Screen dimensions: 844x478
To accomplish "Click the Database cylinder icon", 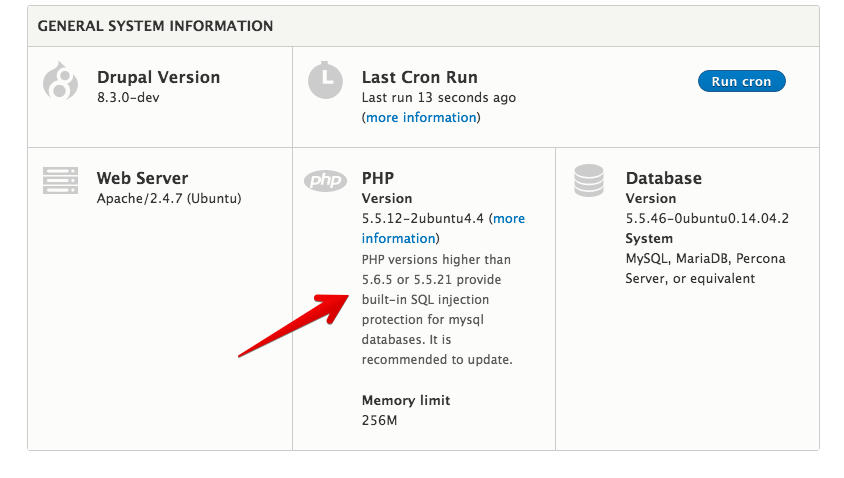I will (x=589, y=180).
